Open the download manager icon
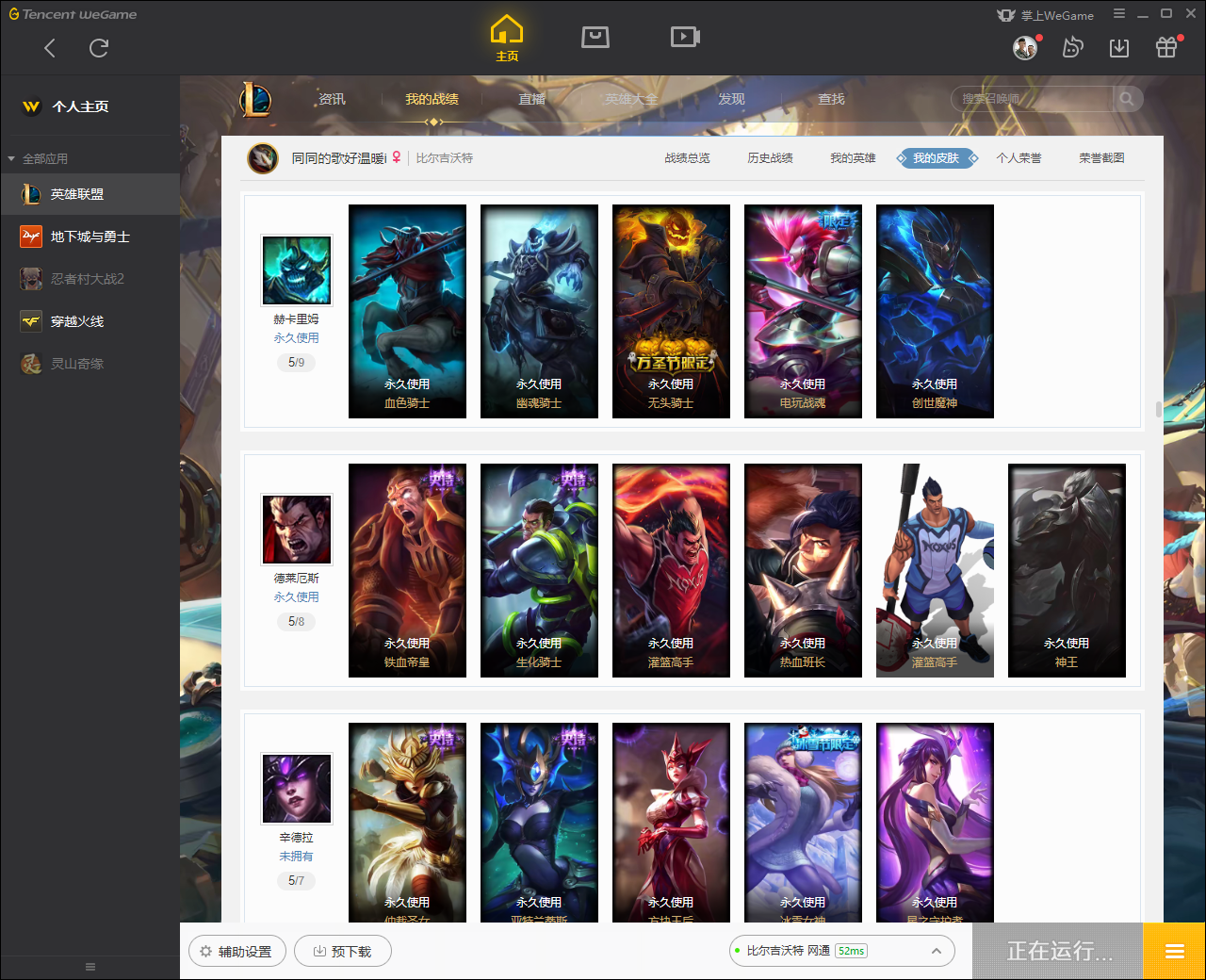This screenshot has width=1206, height=980. [x=1119, y=48]
